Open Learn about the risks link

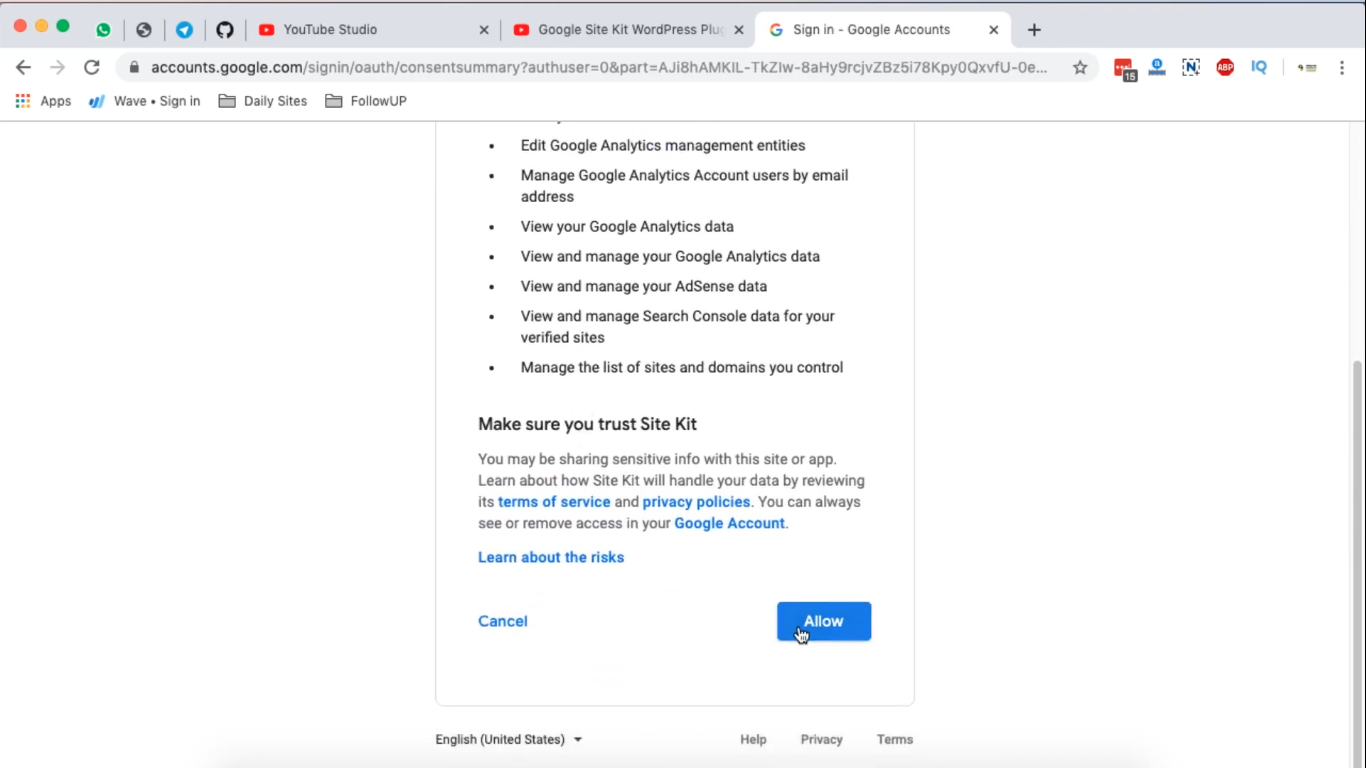tap(551, 557)
